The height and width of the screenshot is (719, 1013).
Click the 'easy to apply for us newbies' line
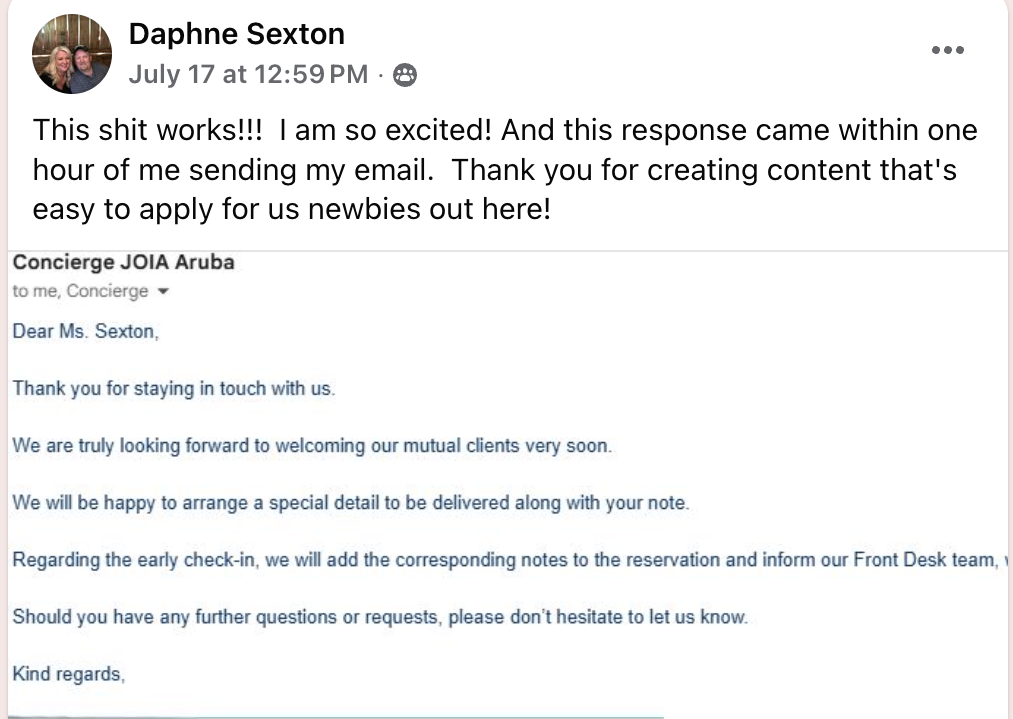(292, 209)
